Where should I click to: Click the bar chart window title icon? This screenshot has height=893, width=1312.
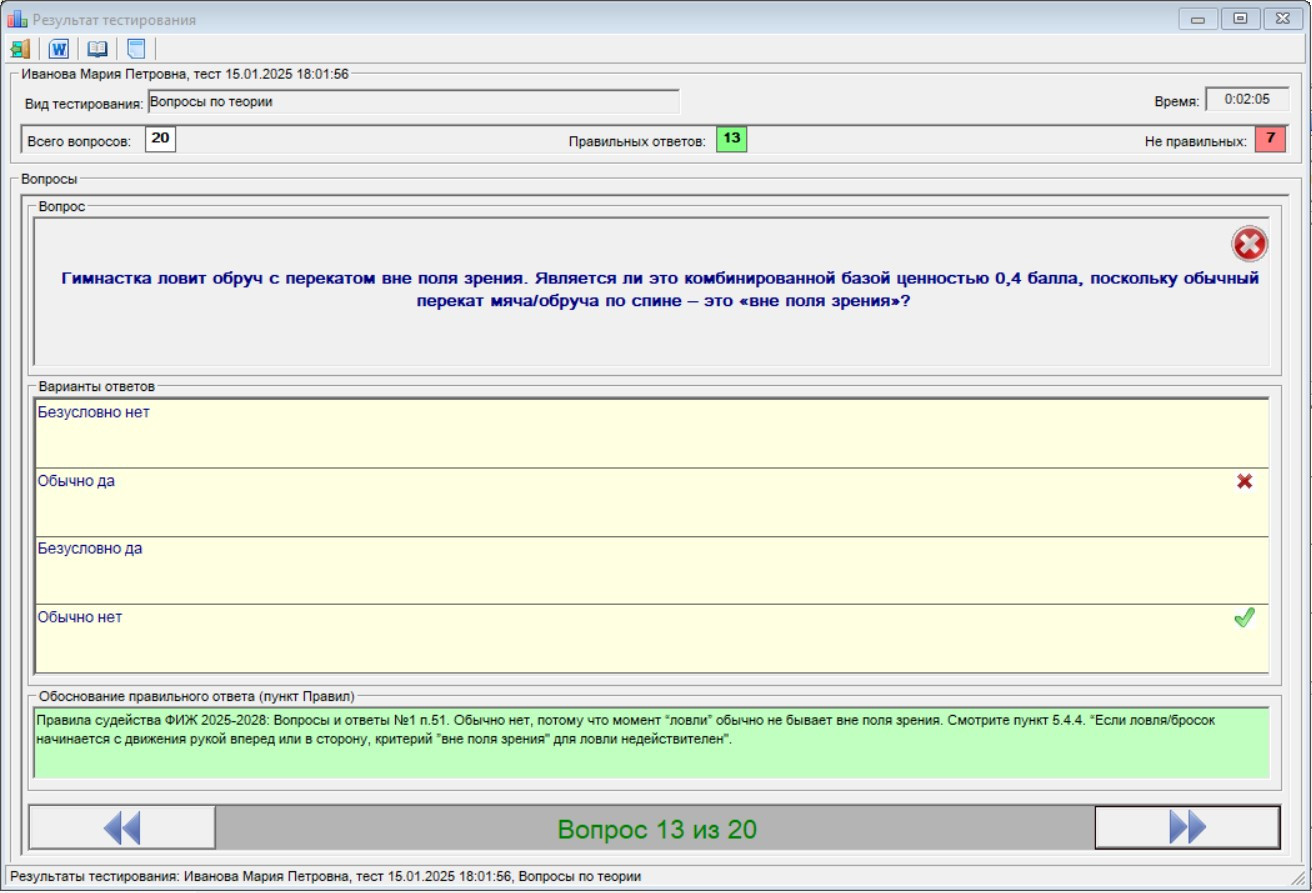click(x=17, y=19)
